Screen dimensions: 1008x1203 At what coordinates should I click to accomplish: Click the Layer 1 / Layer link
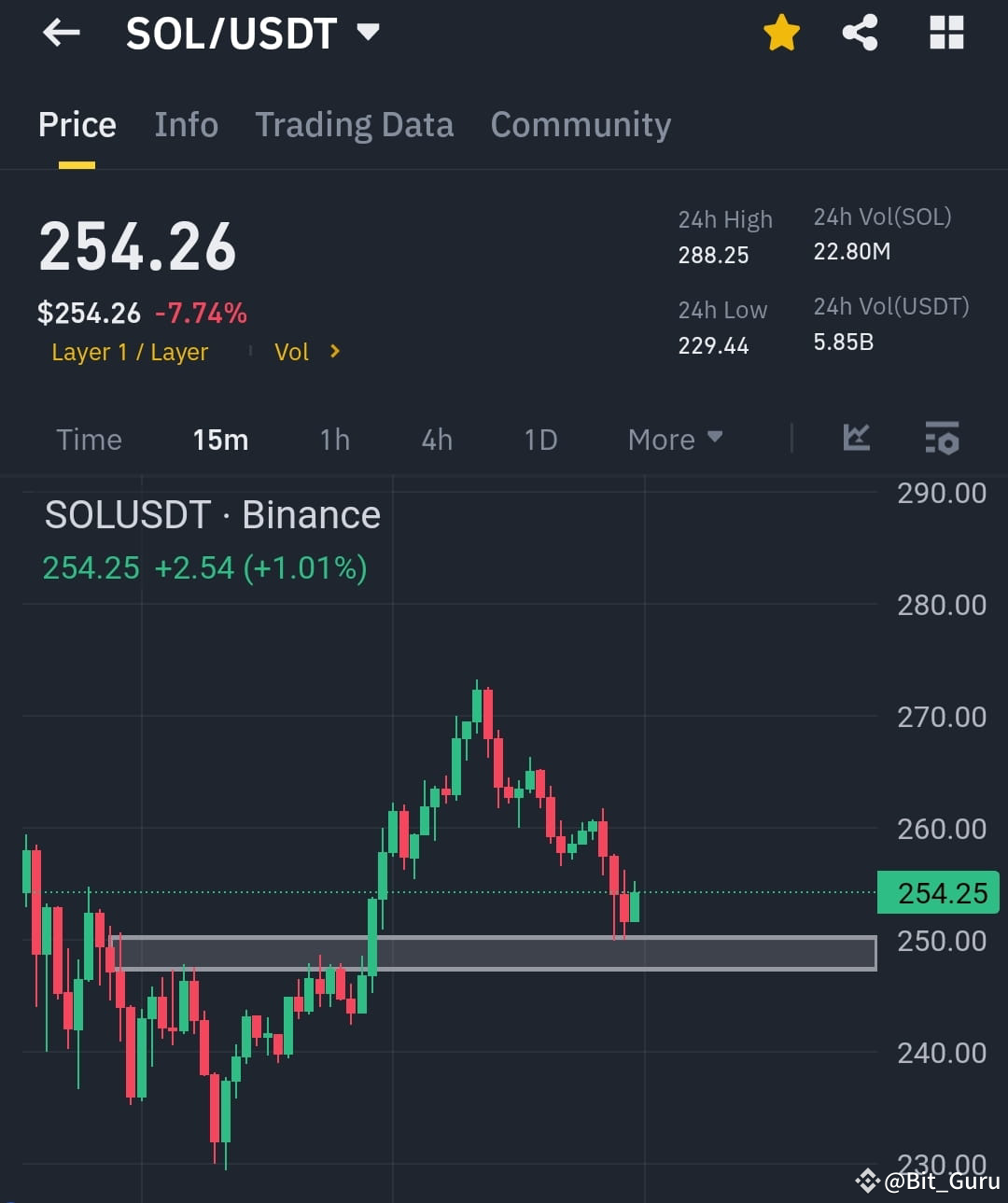pos(130,352)
